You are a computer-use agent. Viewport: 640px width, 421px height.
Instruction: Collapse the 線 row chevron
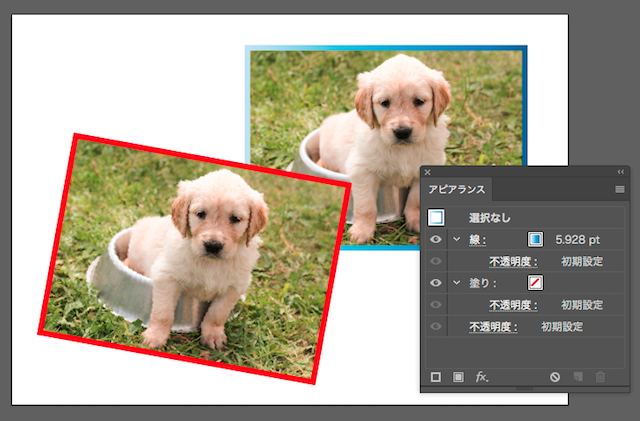(x=457, y=239)
